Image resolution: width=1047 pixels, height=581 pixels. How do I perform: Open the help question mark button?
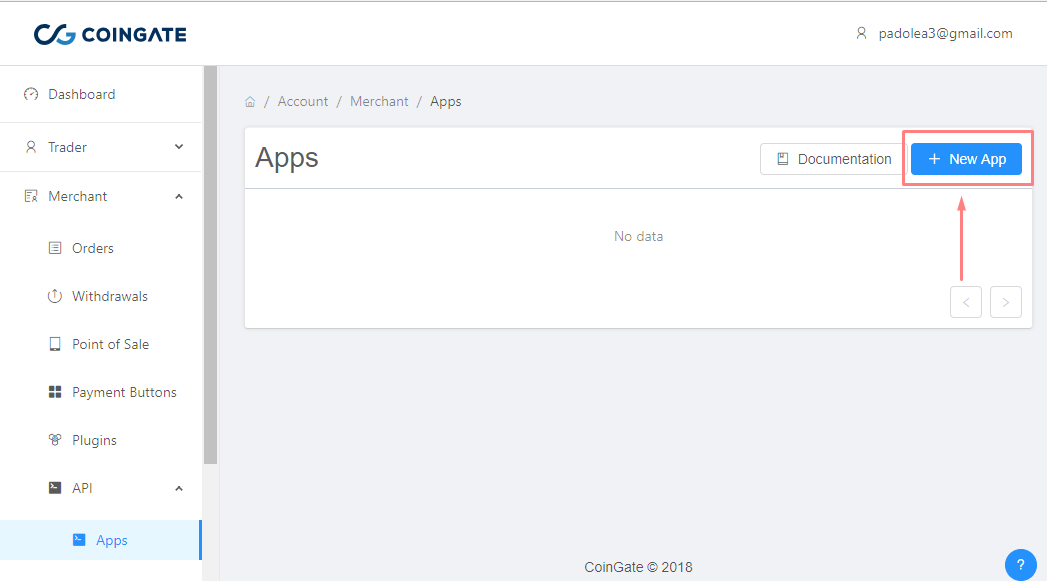coord(1020,565)
